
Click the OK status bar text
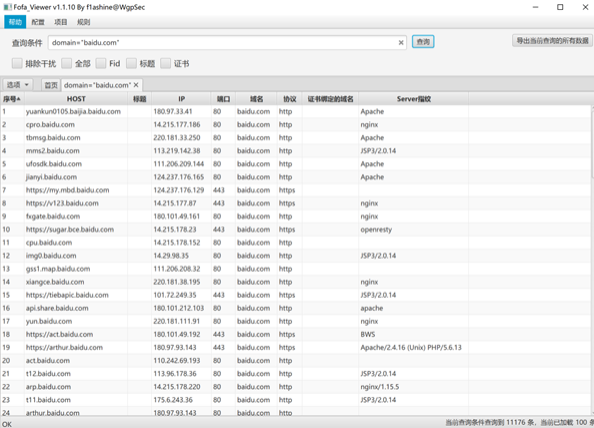point(7,424)
